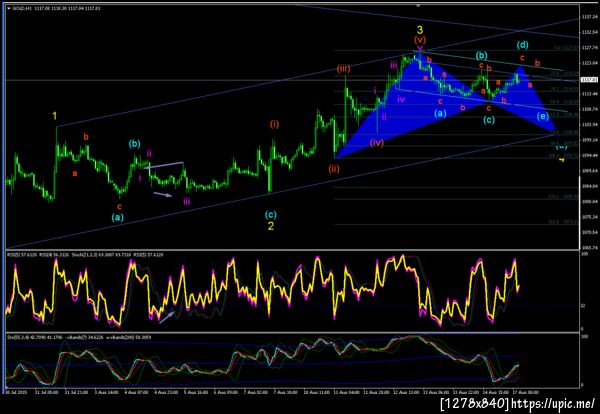Click the chart shift marker triangle on top edge
The height and width of the screenshot is (414, 600).
click(418, 6)
